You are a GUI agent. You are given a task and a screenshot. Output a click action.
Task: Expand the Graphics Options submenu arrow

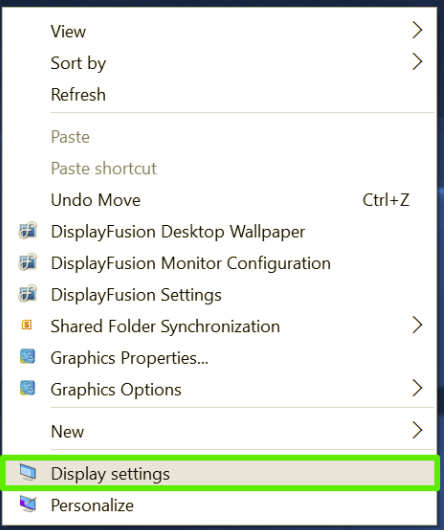(x=417, y=388)
